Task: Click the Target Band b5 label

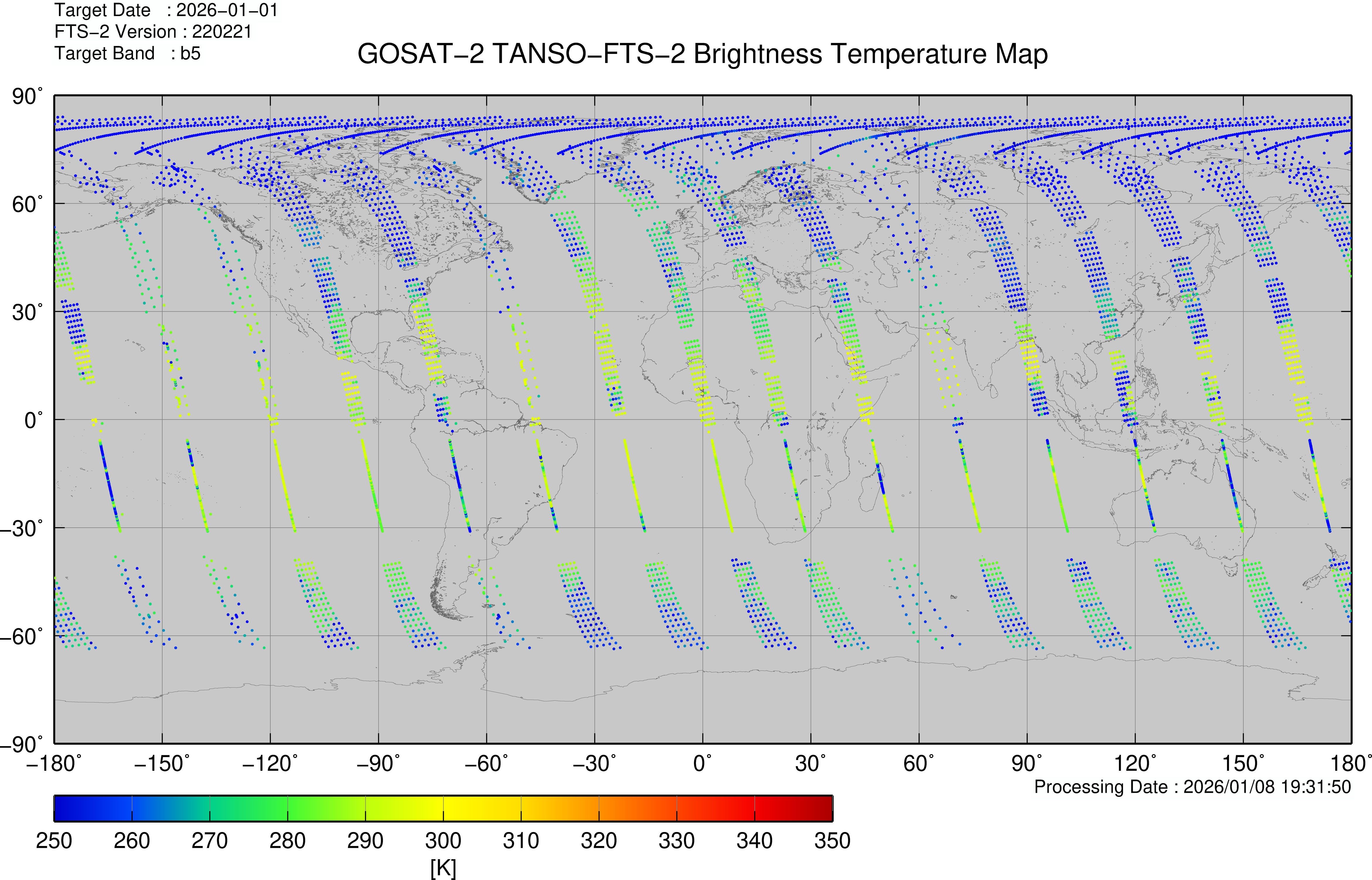Action: pyautogui.click(x=127, y=53)
